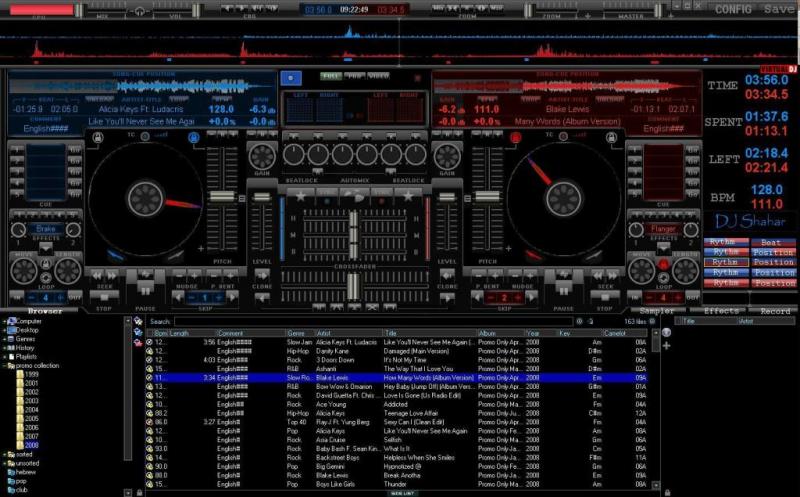Click the left deck pitch bend plus button

pos(230,276)
